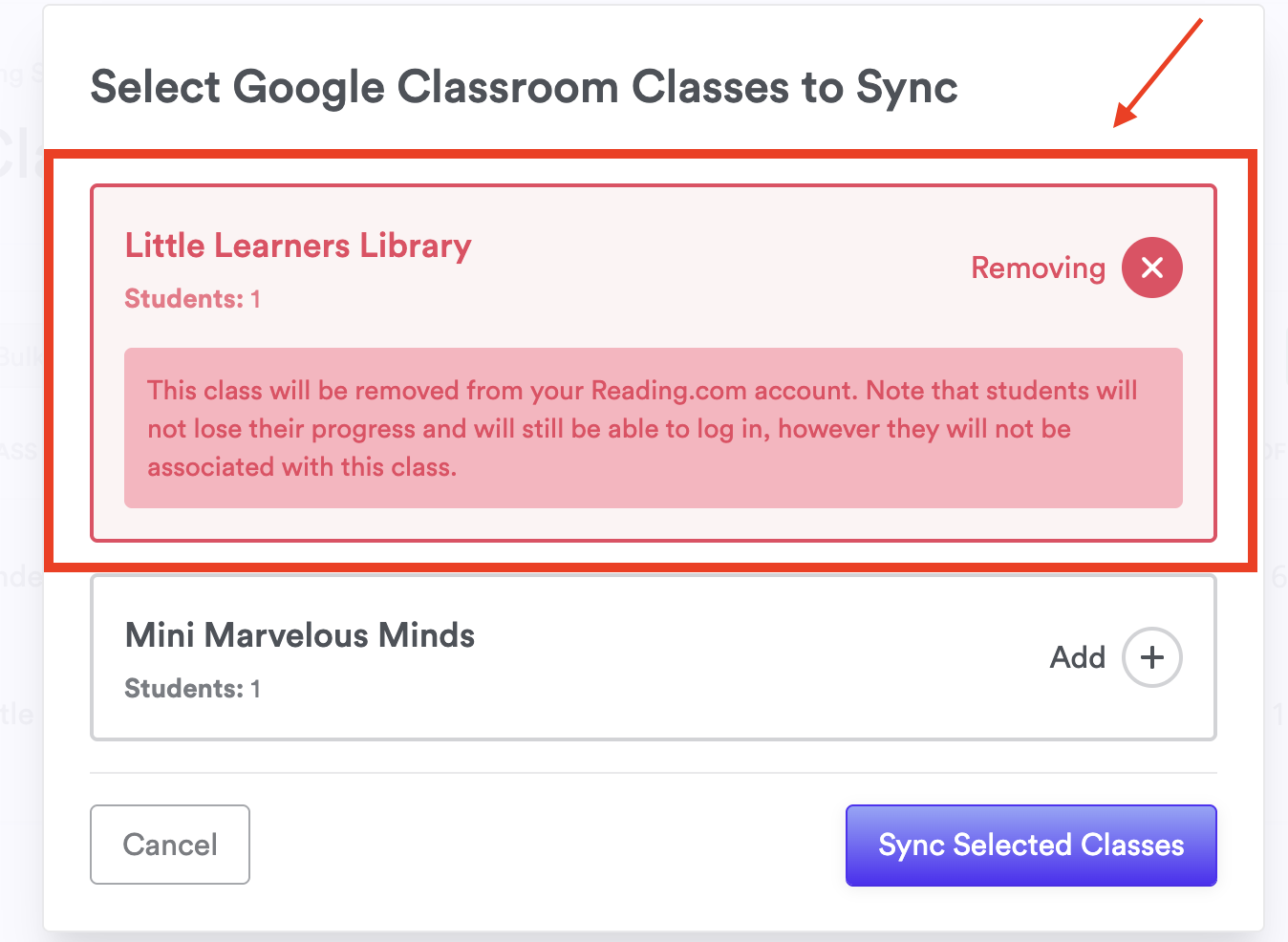
Task: Click the plus icon next to Add
Action: [1151, 657]
